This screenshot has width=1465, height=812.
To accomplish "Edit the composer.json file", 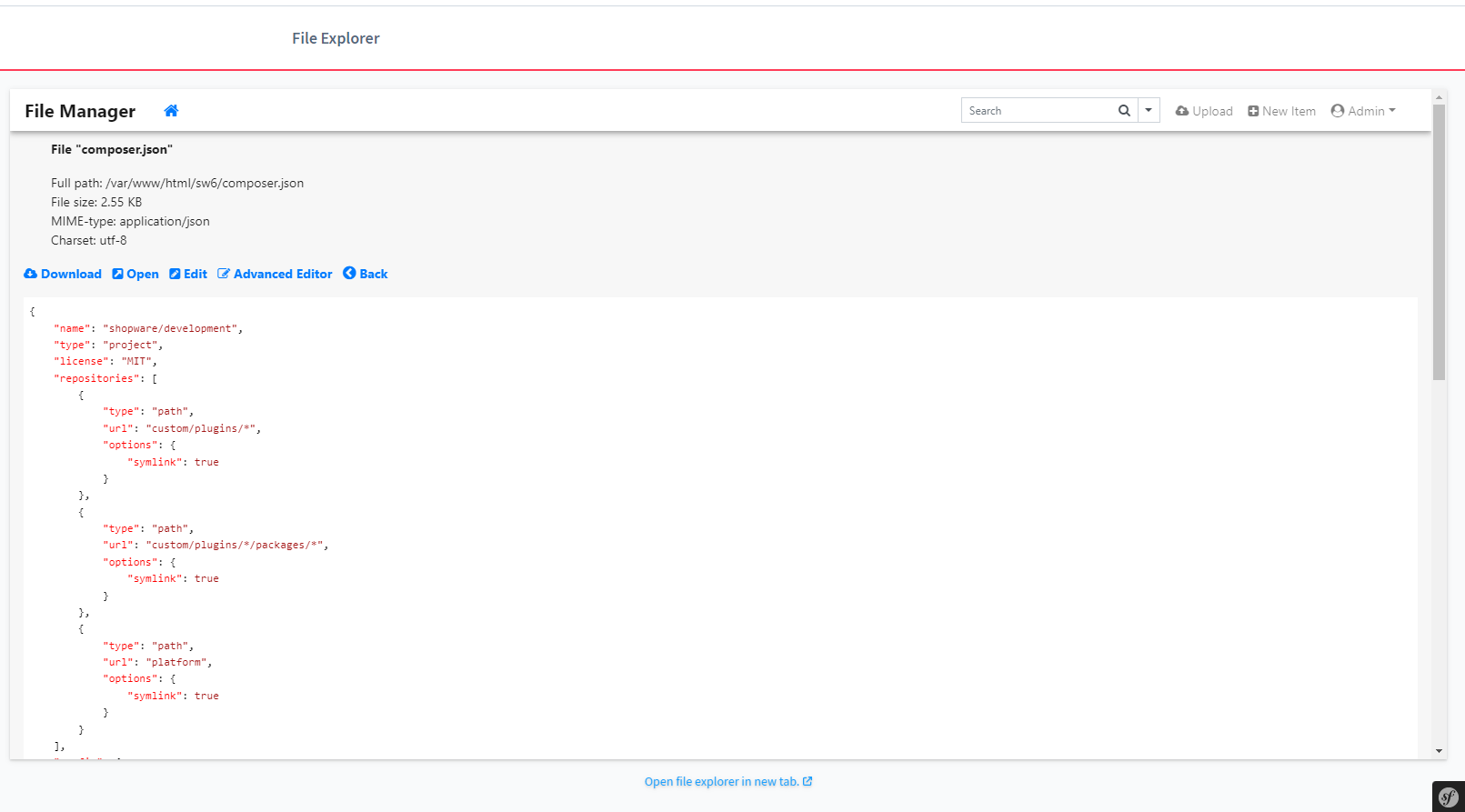I will (188, 274).
